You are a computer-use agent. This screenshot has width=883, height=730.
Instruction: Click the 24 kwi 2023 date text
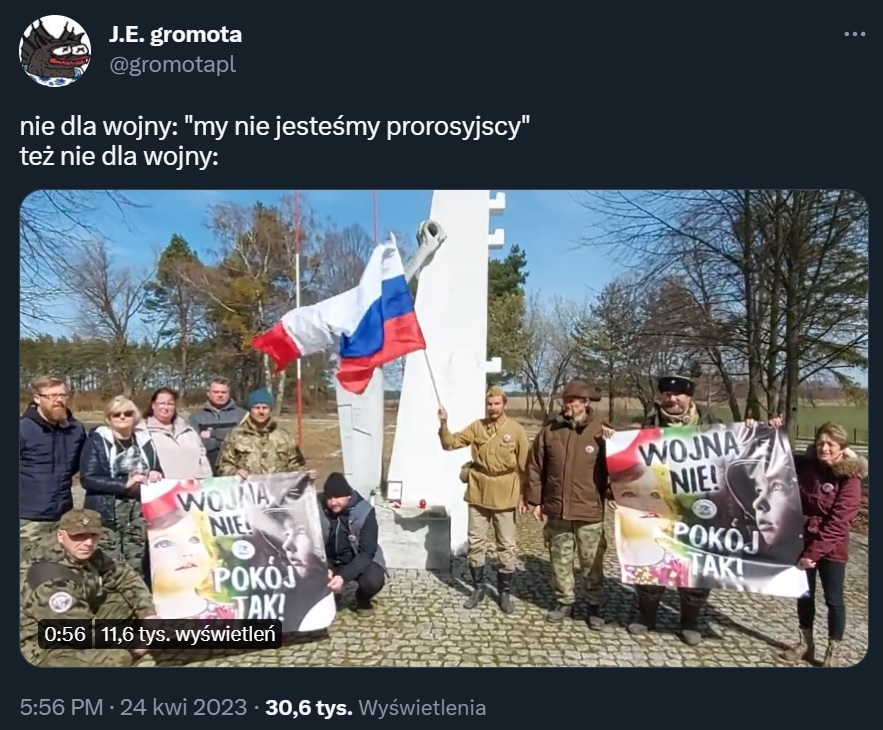tap(183, 707)
